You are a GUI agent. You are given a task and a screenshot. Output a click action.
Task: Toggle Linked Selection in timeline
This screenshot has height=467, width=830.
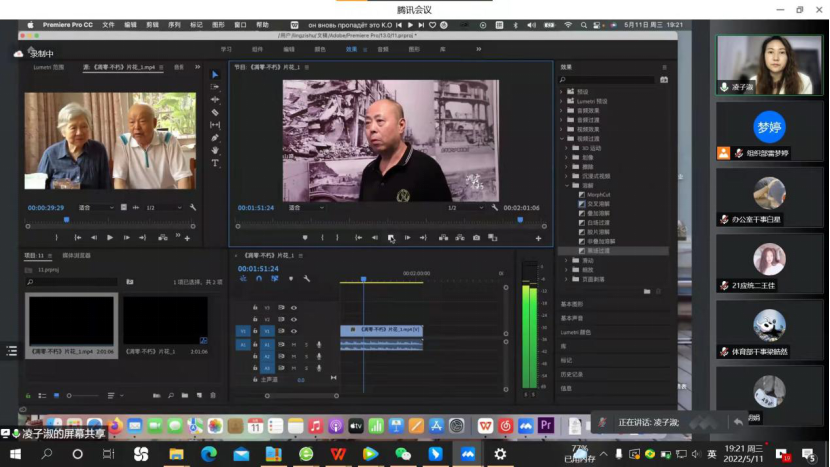point(275,279)
